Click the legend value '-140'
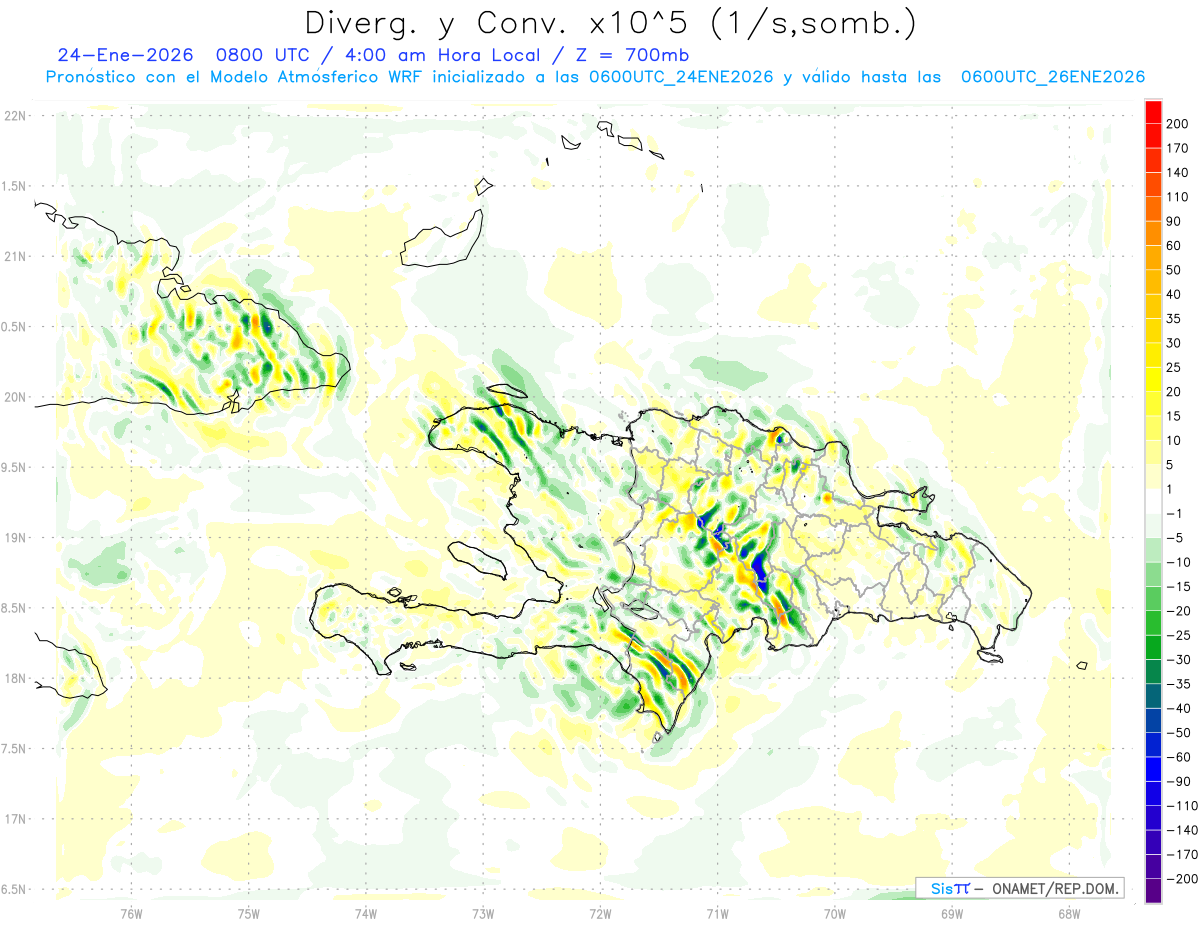This screenshot has height=927, width=1200. tap(1181, 830)
